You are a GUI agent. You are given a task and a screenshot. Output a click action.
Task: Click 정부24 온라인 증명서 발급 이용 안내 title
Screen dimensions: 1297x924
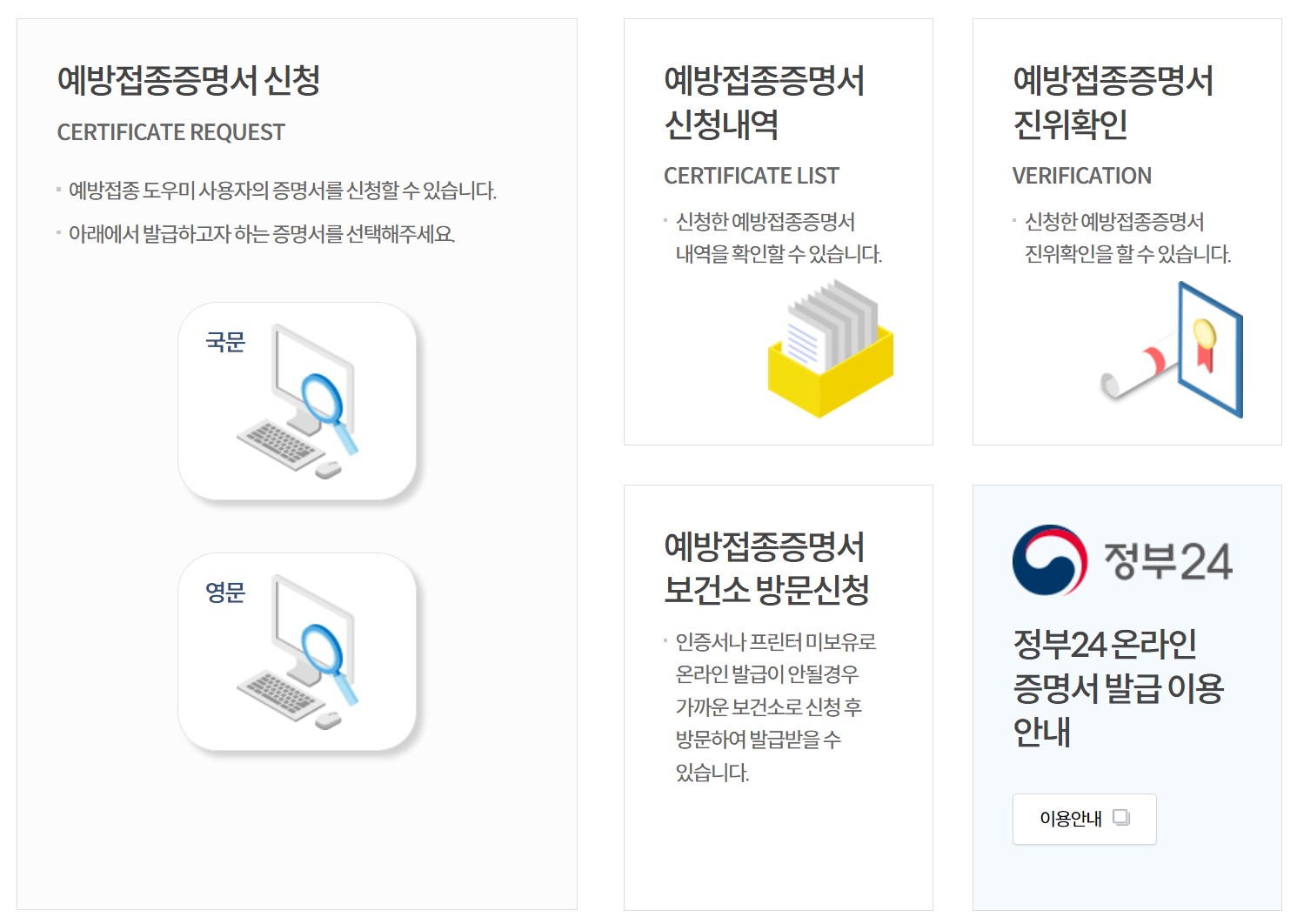[x=1119, y=687]
